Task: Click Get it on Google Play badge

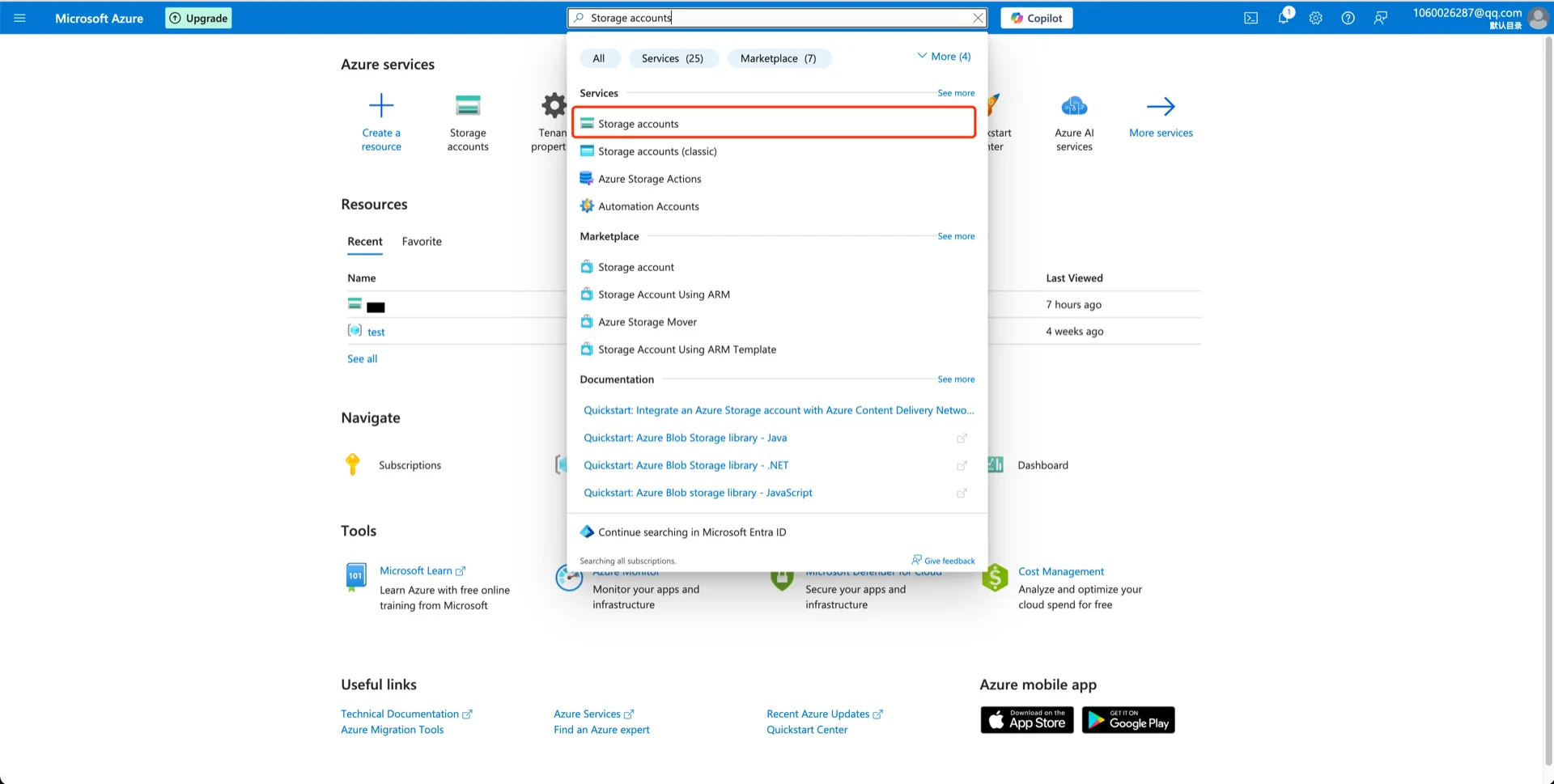Action: 1128,720
